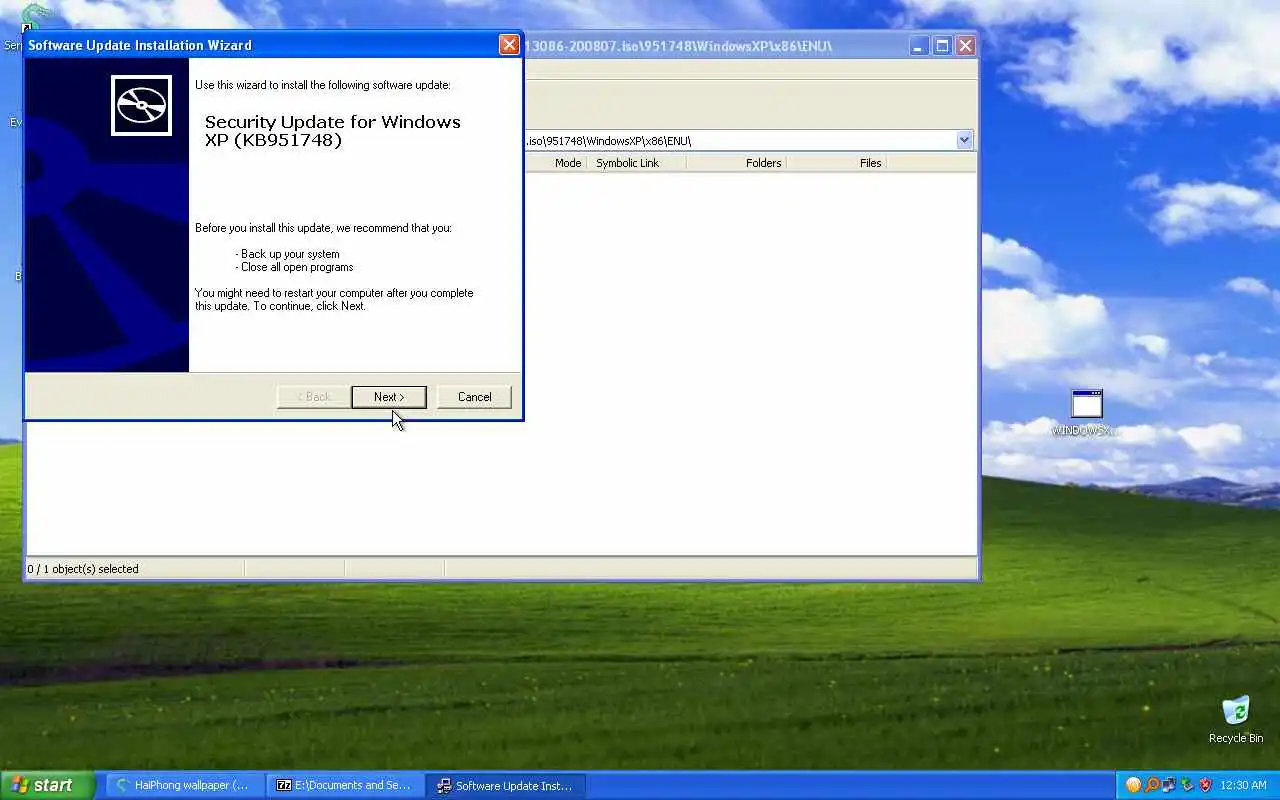Click Next in the update wizard
Image resolution: width=1280 pixels, height=800 pixels.
click(389, 397)
